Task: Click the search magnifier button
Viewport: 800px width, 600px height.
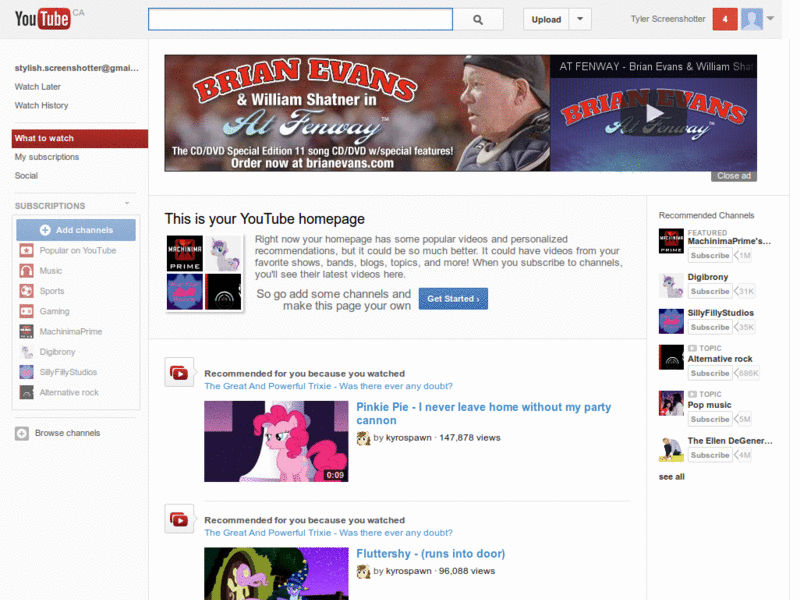Action: click(x=478, y=19)
